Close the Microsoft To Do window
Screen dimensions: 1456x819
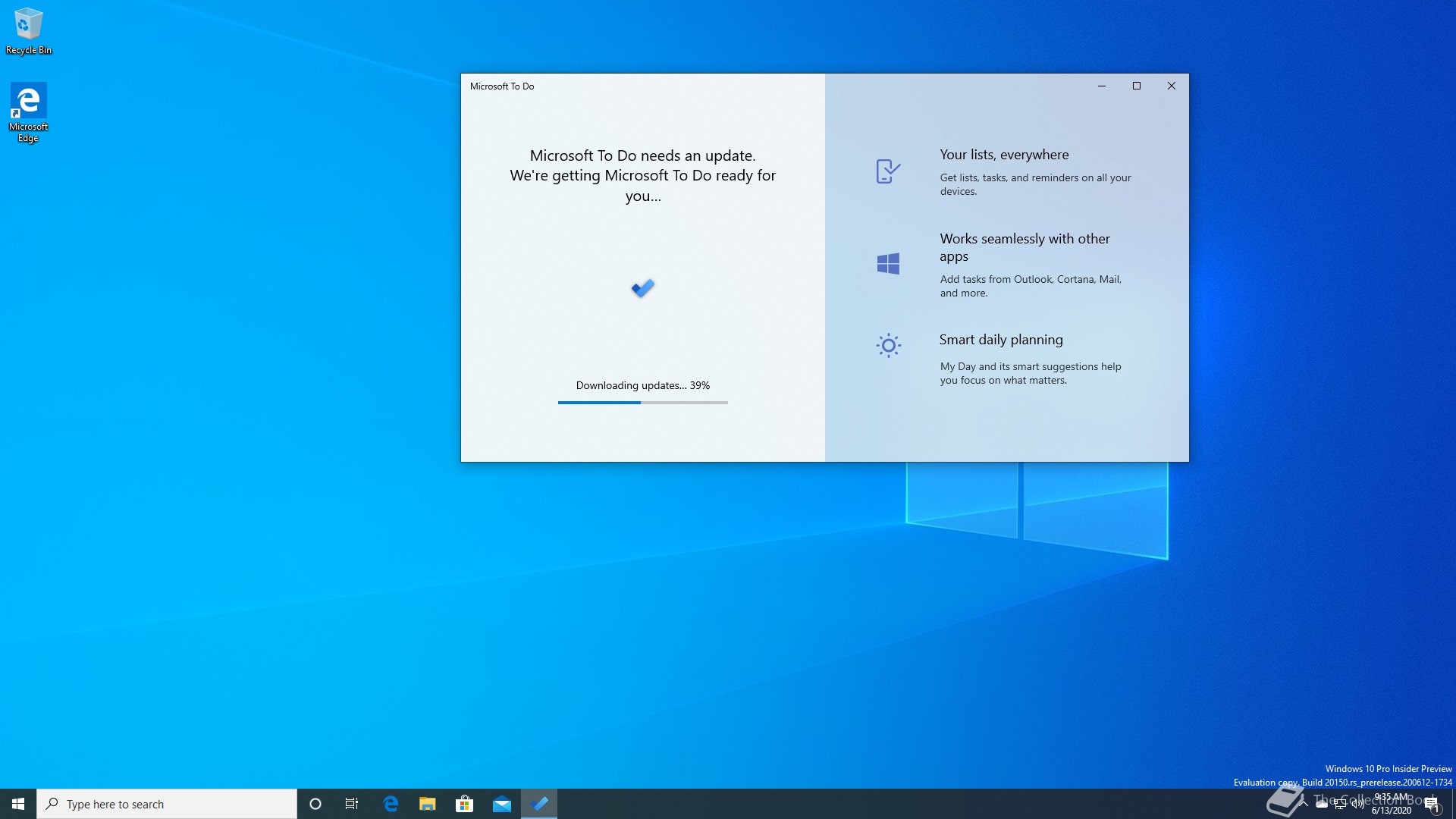point(1172,86)
